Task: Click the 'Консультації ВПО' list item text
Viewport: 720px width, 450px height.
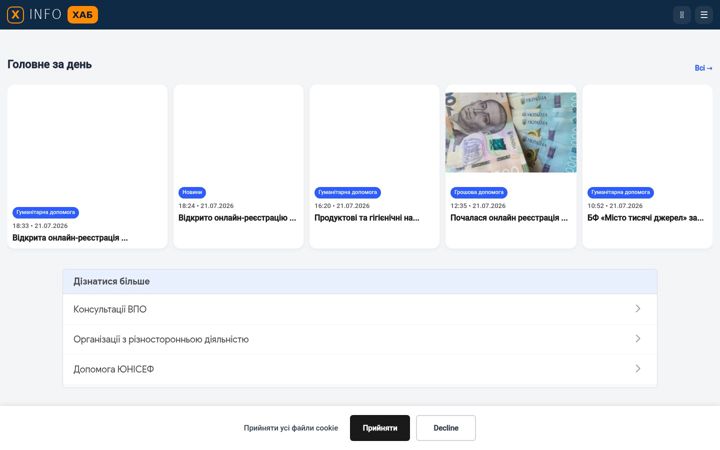Action: click(110, 309)
